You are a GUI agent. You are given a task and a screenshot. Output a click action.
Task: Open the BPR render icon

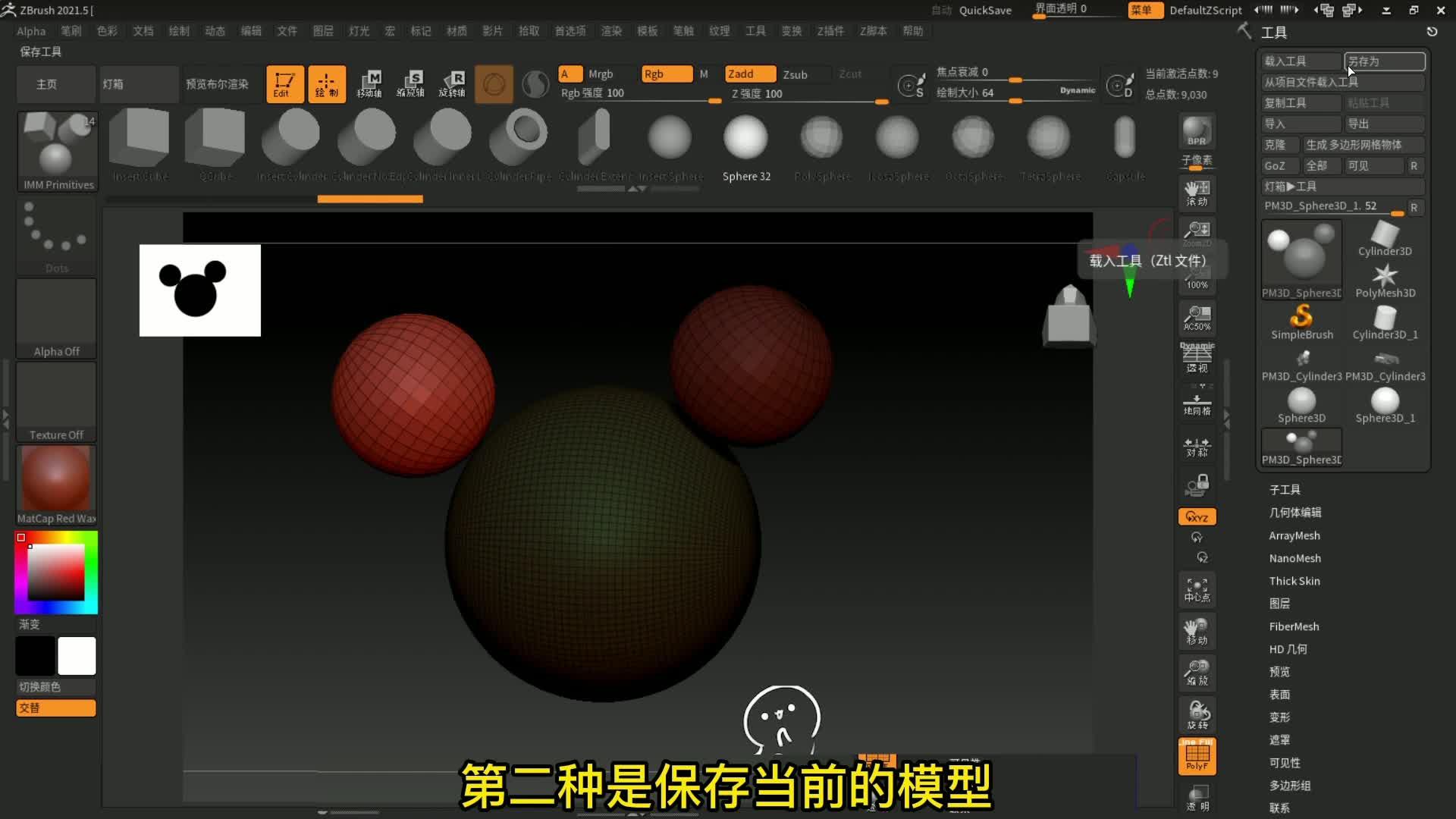(x=1197, y=130)
